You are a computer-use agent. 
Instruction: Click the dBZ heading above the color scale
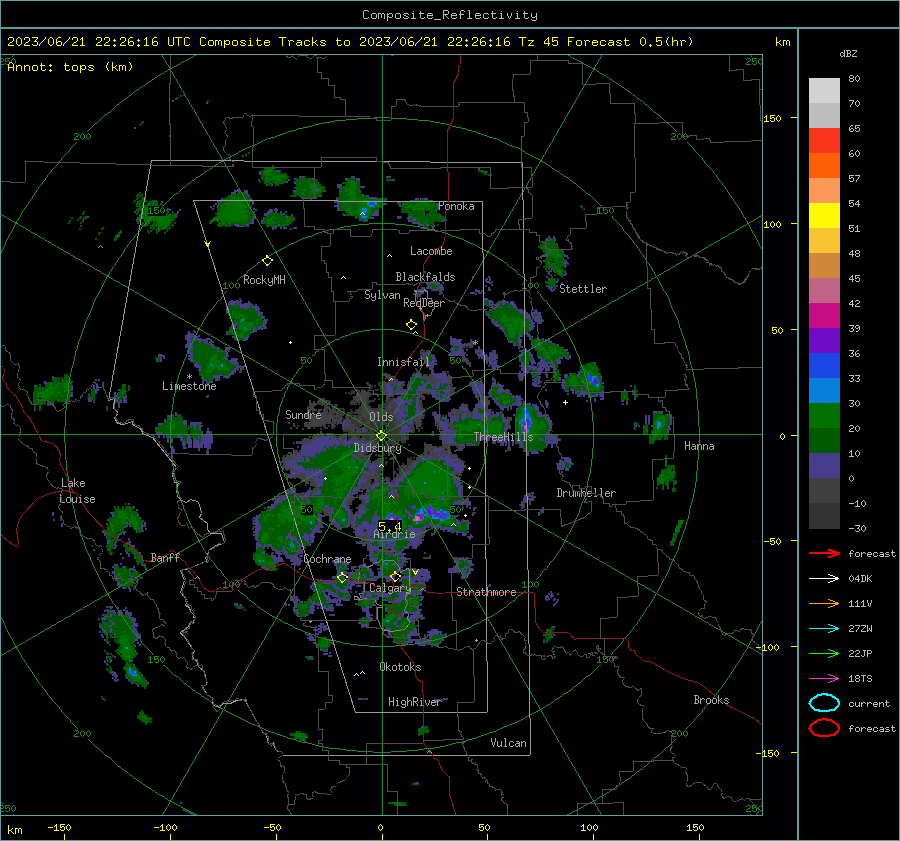[x=848, y=54]
